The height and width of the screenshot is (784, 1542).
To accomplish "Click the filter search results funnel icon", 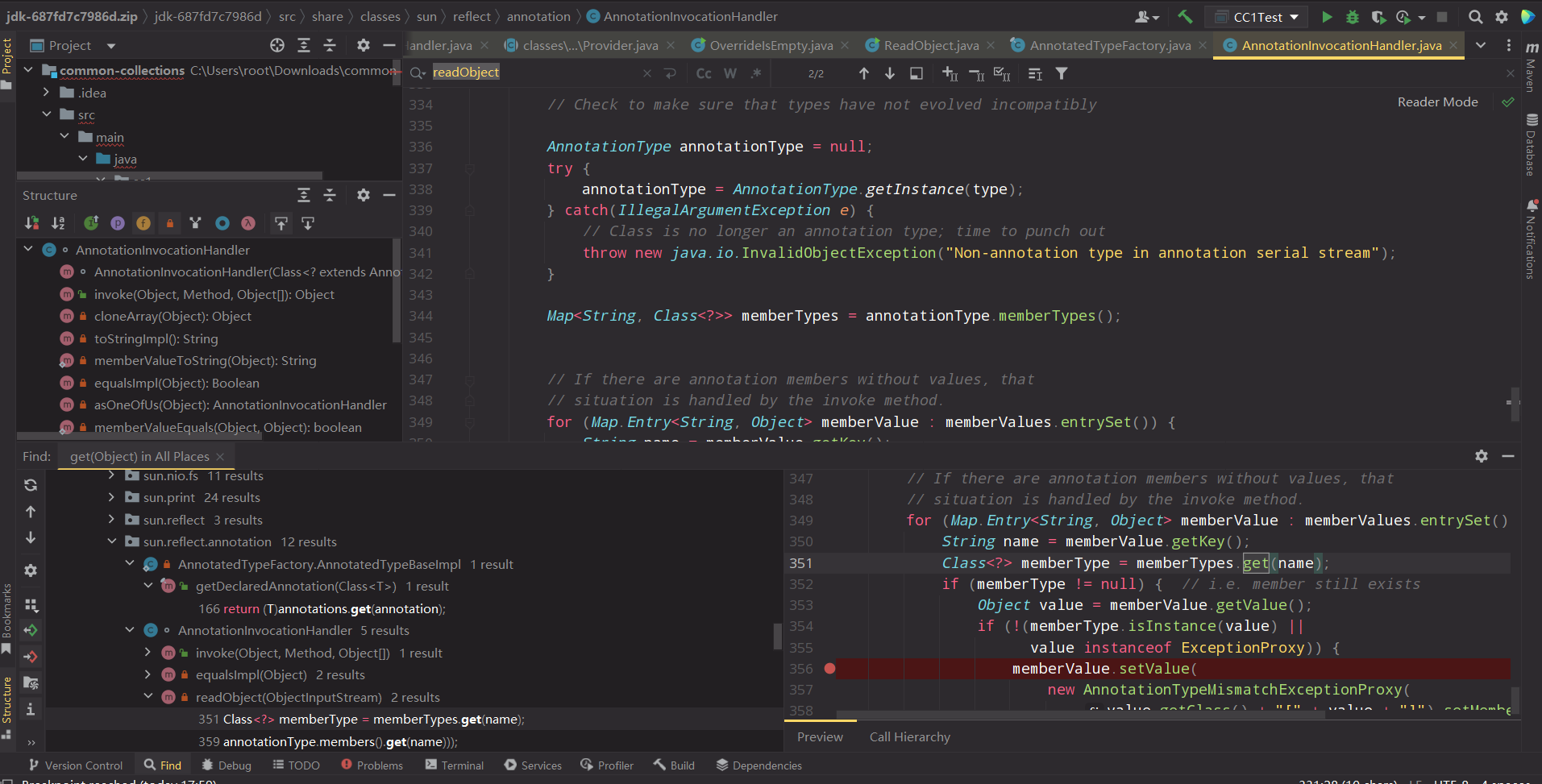I will pos(1062,73).
